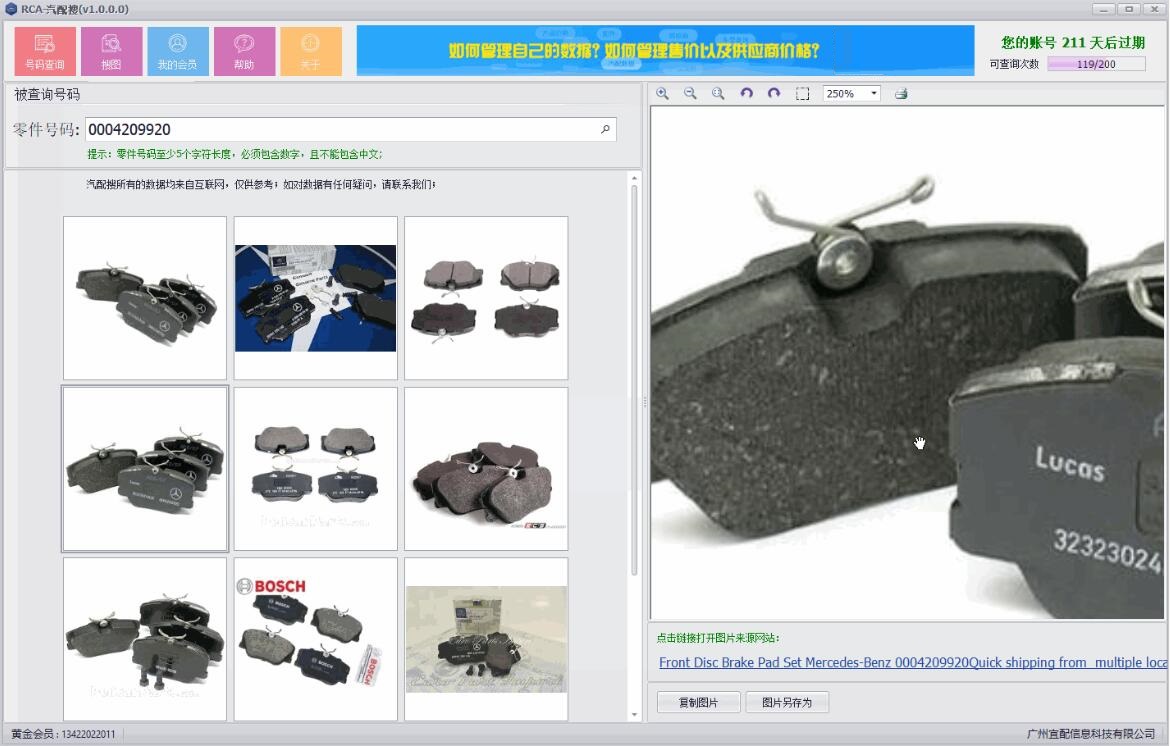The width and height of the screenshot is (1170, 746).
Task: Click the zoom in magnifier icon
Action: (x=663, y=93)
